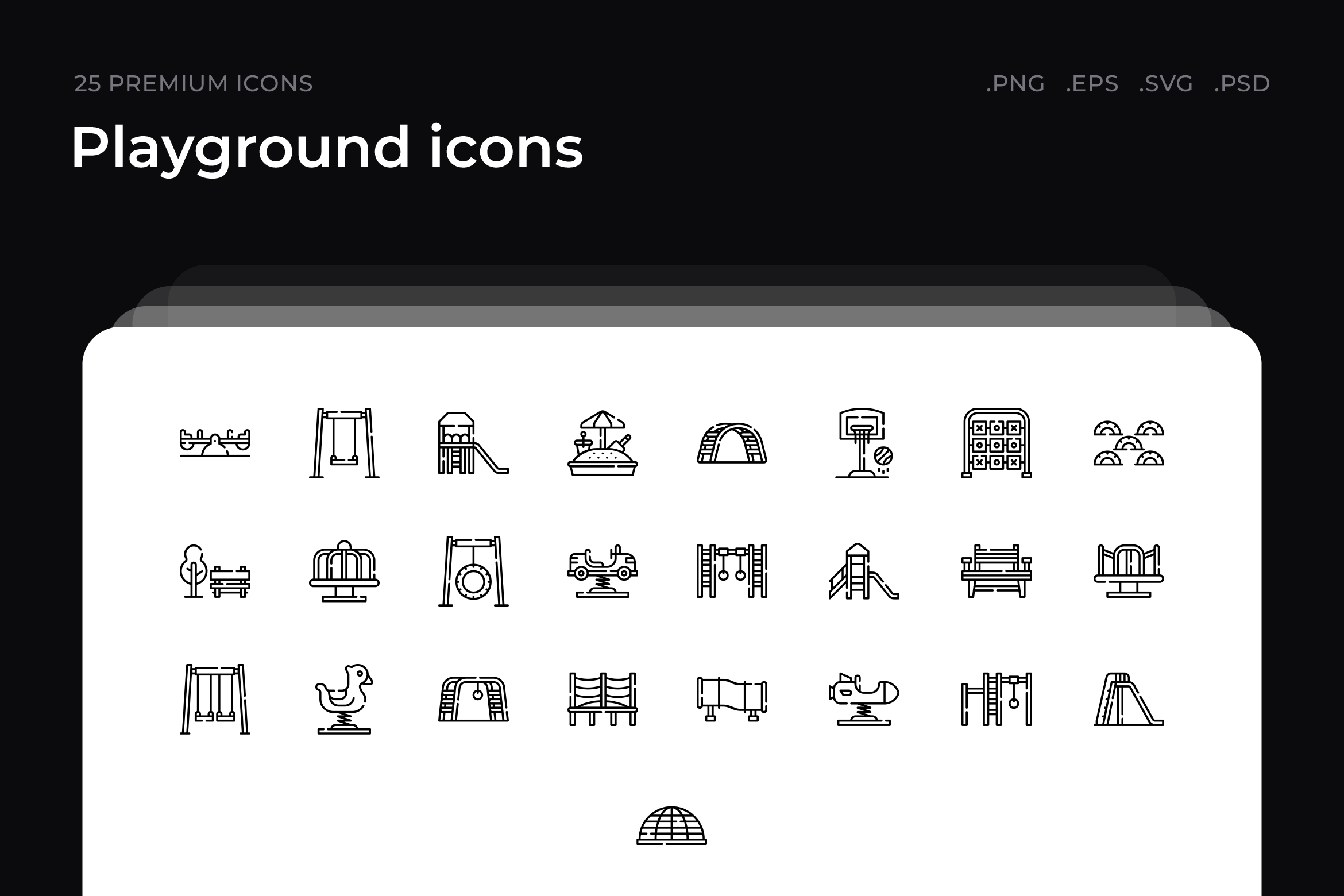
Task: Select the single swing icon
Action: click(x=344, y=443)
